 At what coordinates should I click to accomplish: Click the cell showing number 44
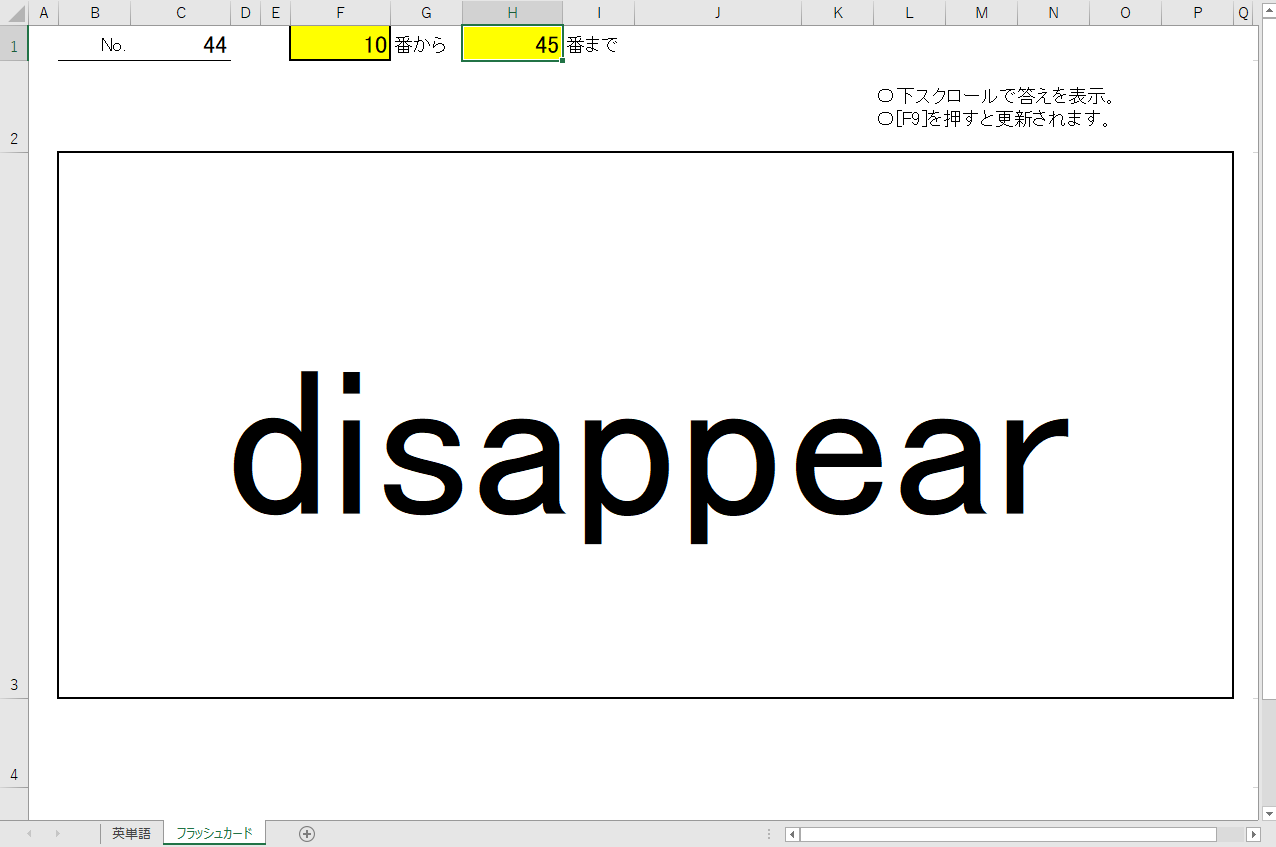[180, 45]
